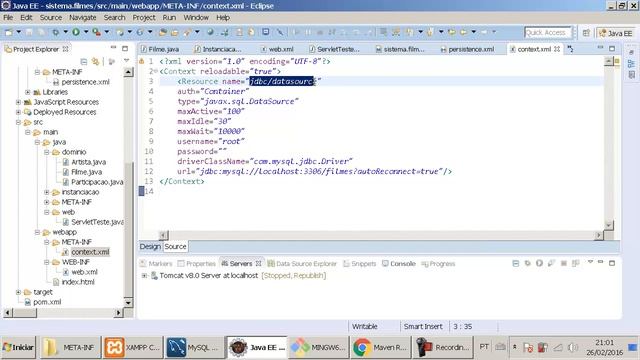The image size is (640, 360).
Task: Open the Data Source Explorer tab
Action: pyautogui.click(x=302, y=264)
